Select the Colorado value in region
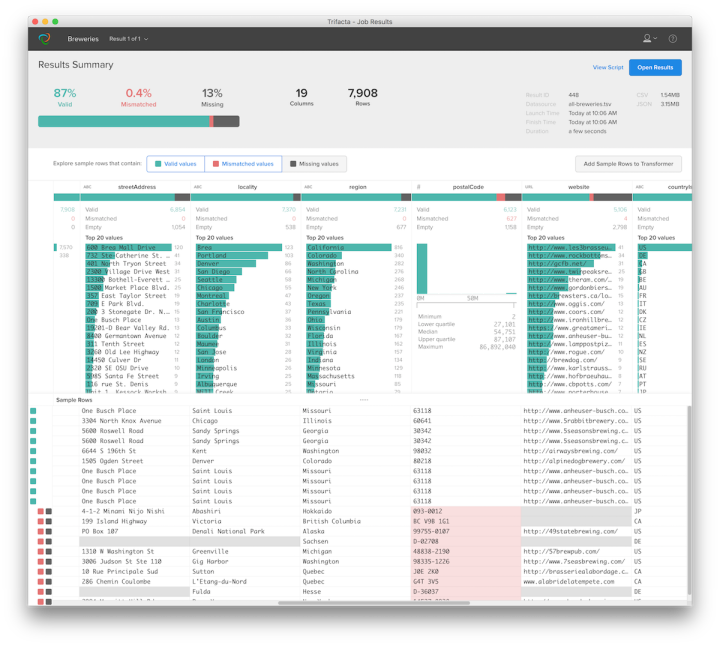 [322, 255]
